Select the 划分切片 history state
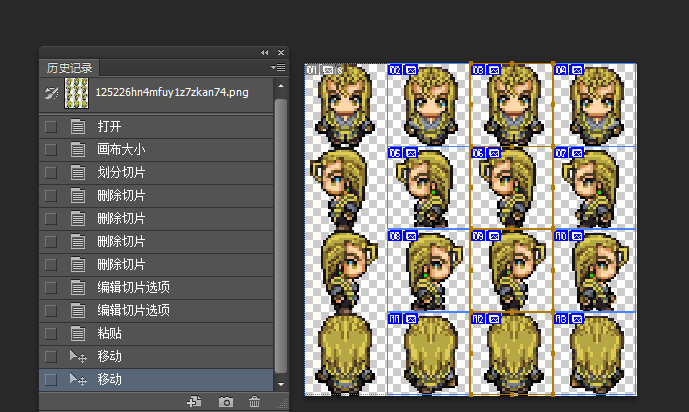Viewport: 689px width, 412px height. point(156,172)
